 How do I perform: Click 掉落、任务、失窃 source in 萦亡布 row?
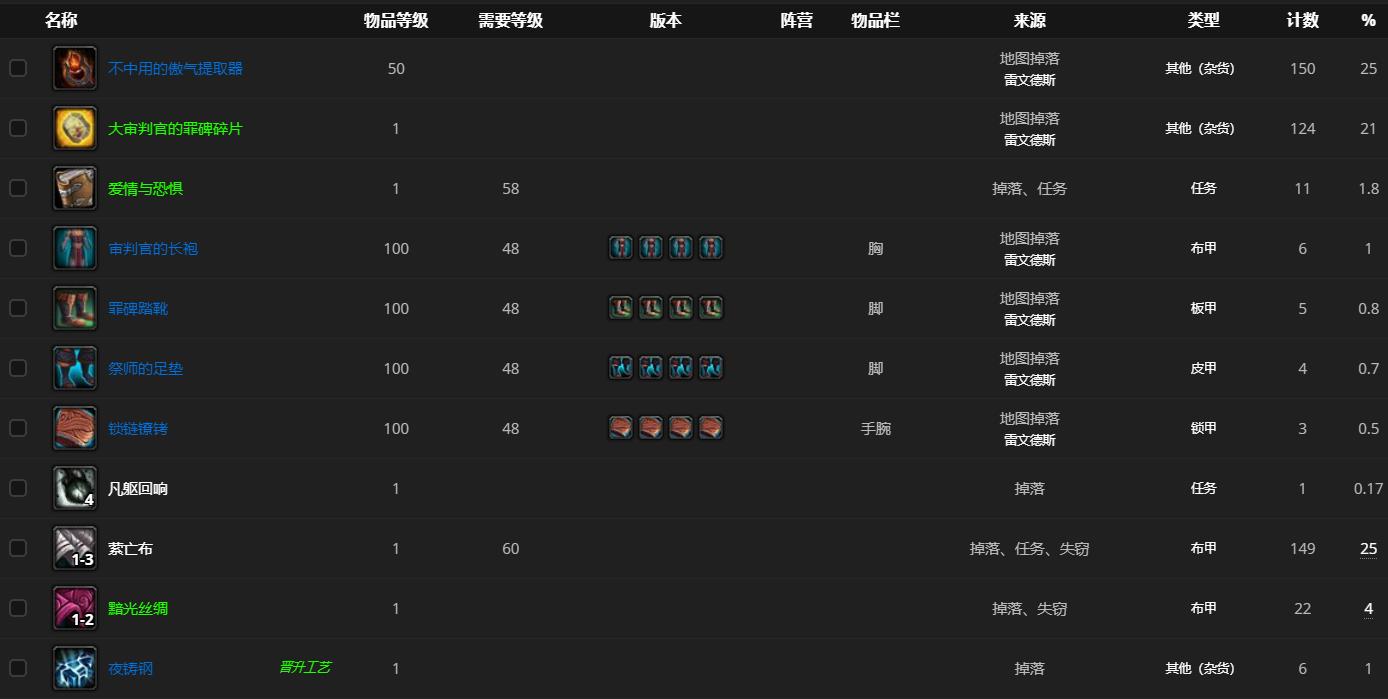click(x=1029, y=548)
